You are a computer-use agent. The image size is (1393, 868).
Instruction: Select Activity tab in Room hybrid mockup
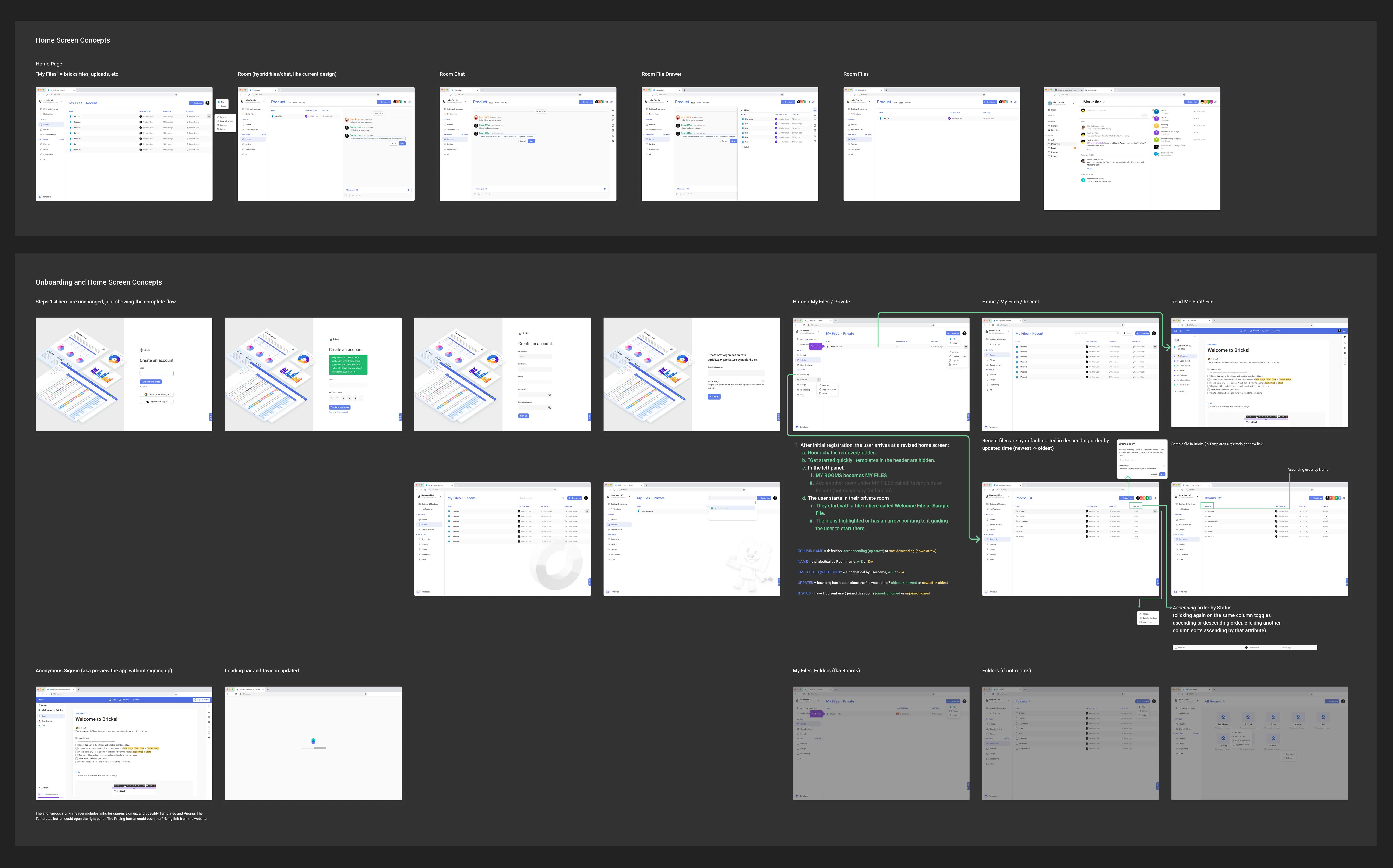tap(302, 103)
